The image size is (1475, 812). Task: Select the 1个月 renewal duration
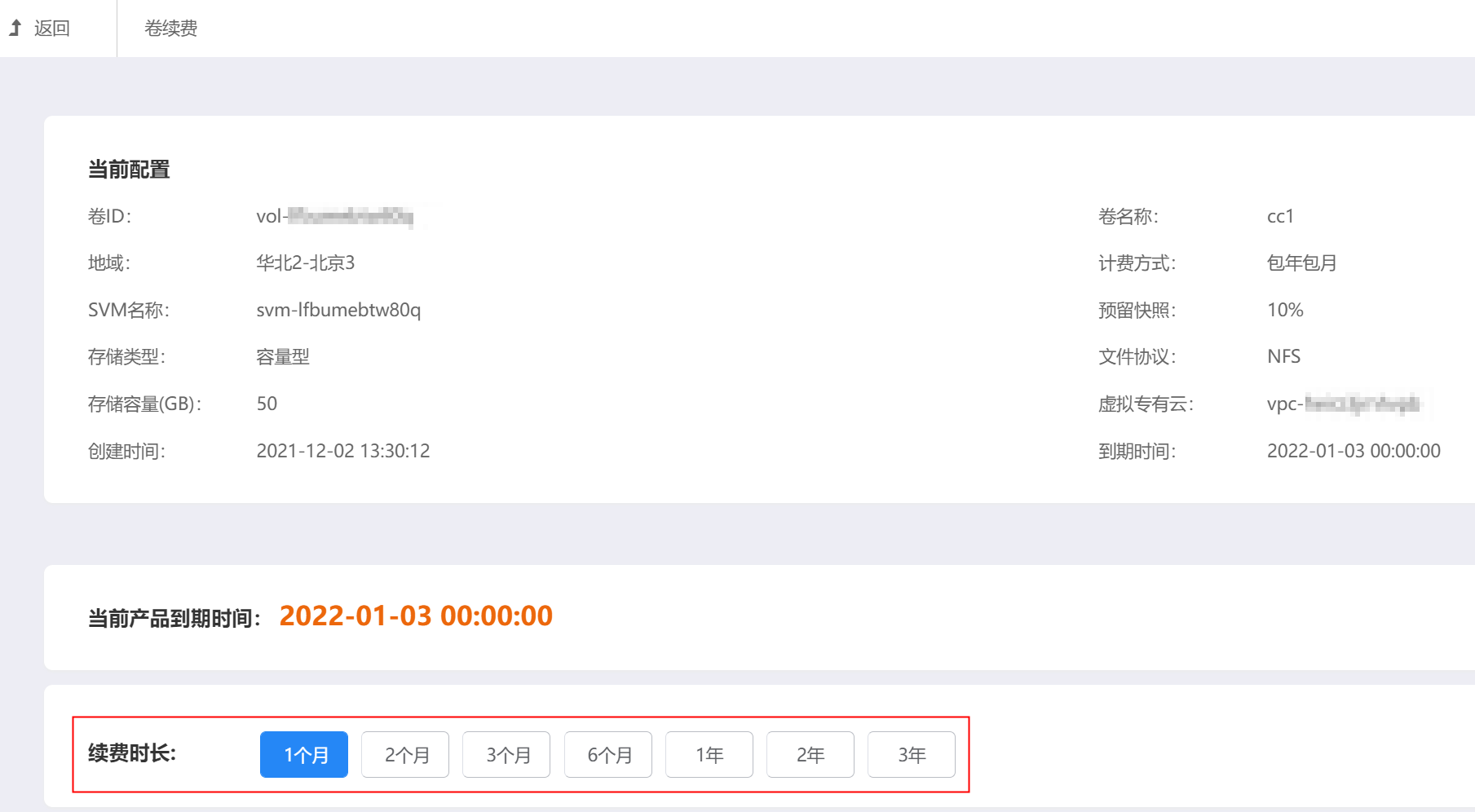304,755
